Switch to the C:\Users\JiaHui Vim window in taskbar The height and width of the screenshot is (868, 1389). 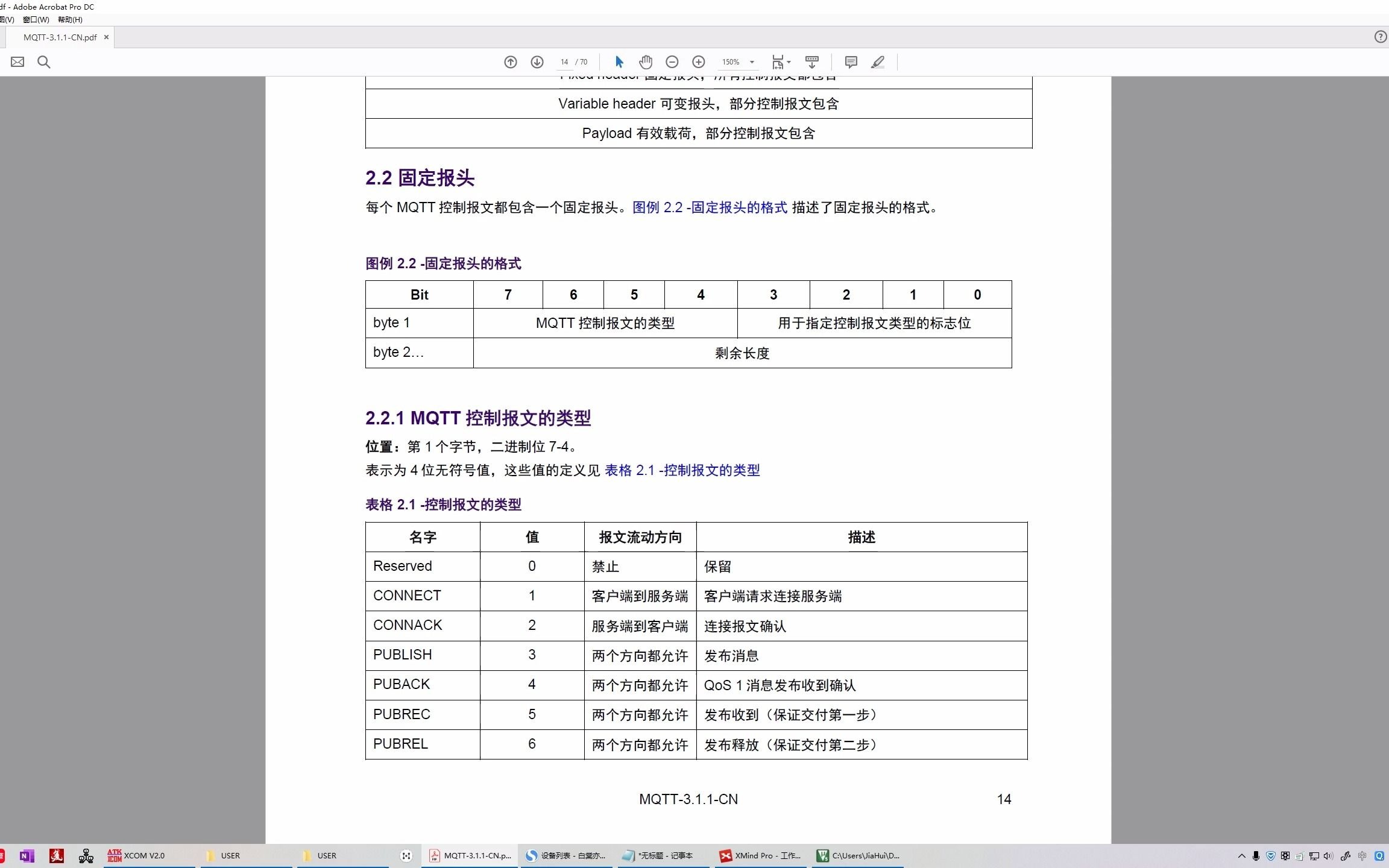coord(857,855)
